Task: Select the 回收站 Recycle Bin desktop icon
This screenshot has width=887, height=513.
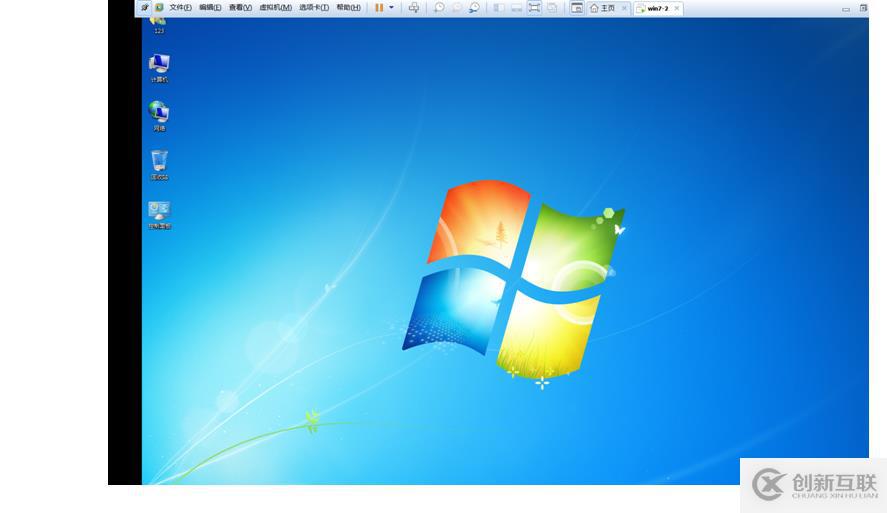Action: click(x=159, y=165)
